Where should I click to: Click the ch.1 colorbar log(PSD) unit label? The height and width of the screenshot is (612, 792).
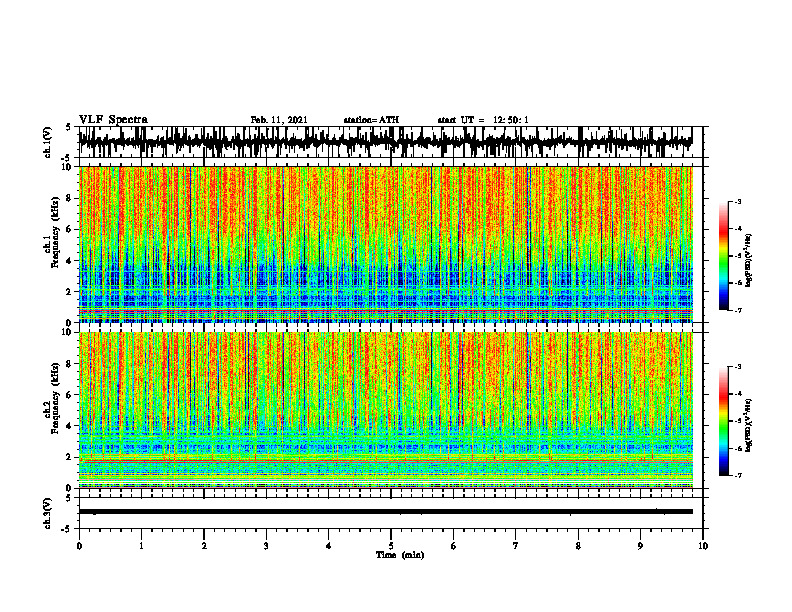click(x=750, y=260)
